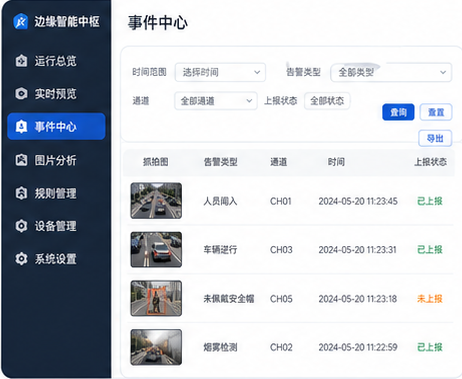Click 已上报 status in 人员闯入 row
Viewport: 462px width, 379px height.
[430, 201]
